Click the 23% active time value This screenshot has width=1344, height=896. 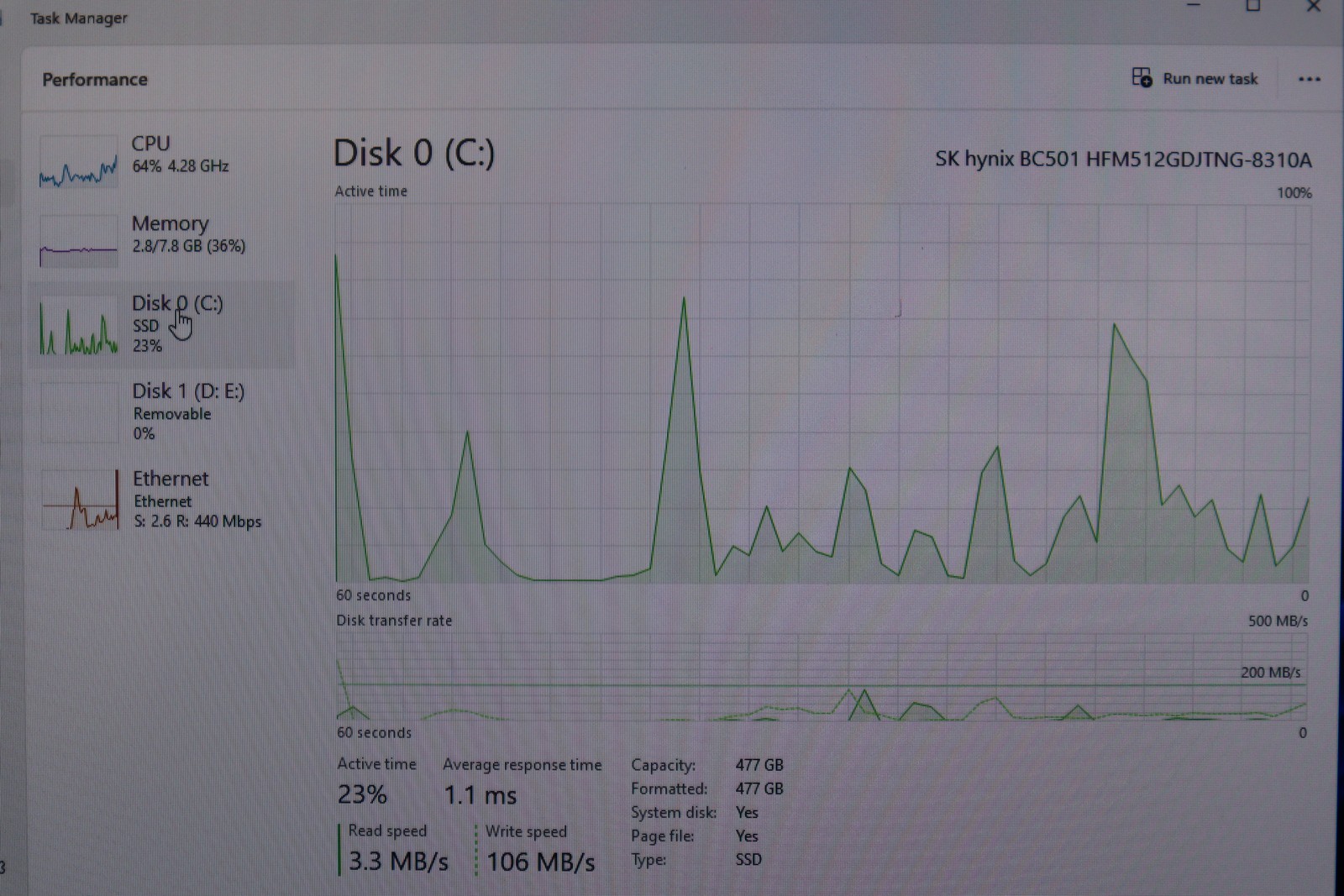pyautogui.click(x=362, y=794)
